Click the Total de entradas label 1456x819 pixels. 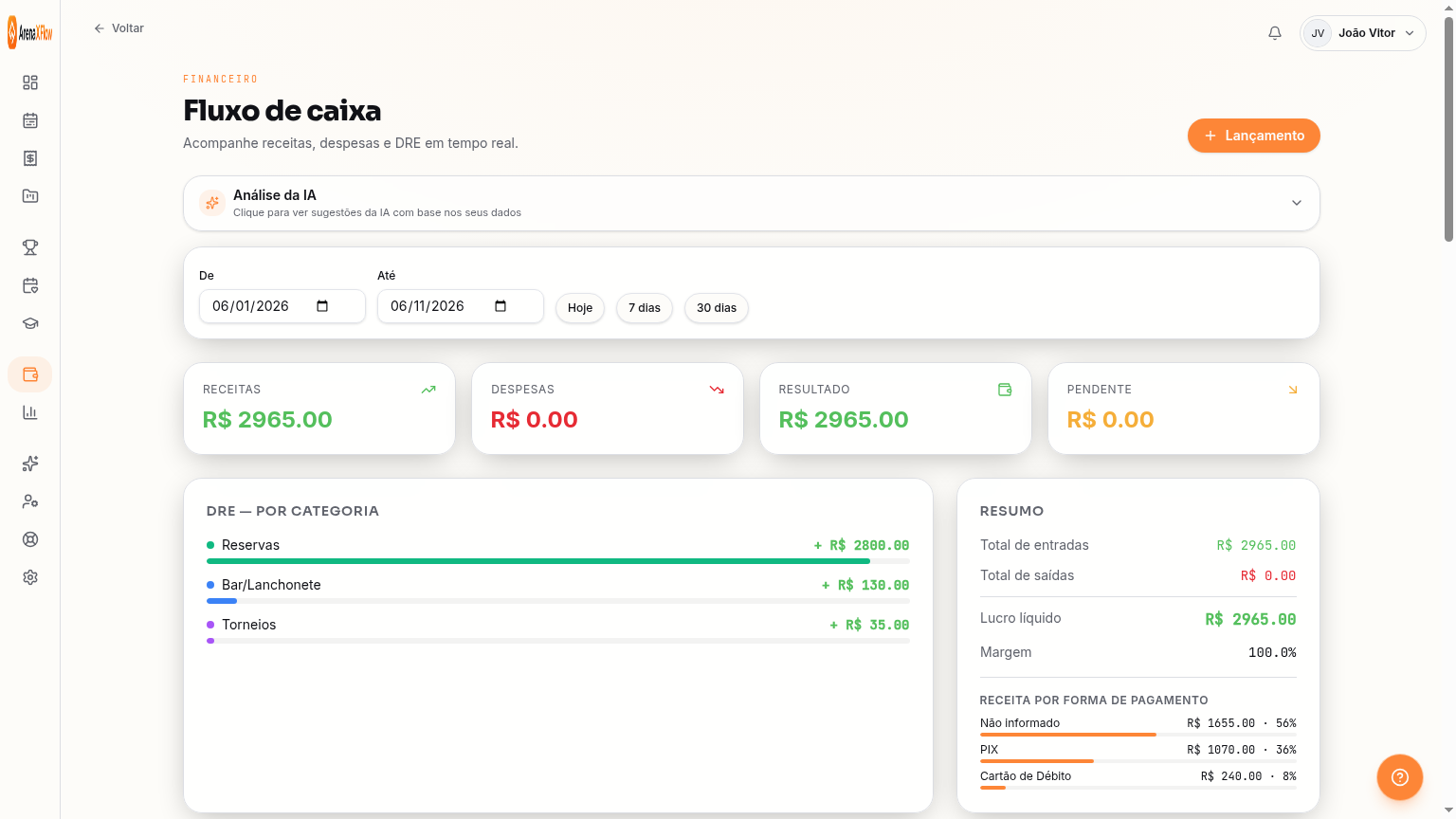[1034, 545]
